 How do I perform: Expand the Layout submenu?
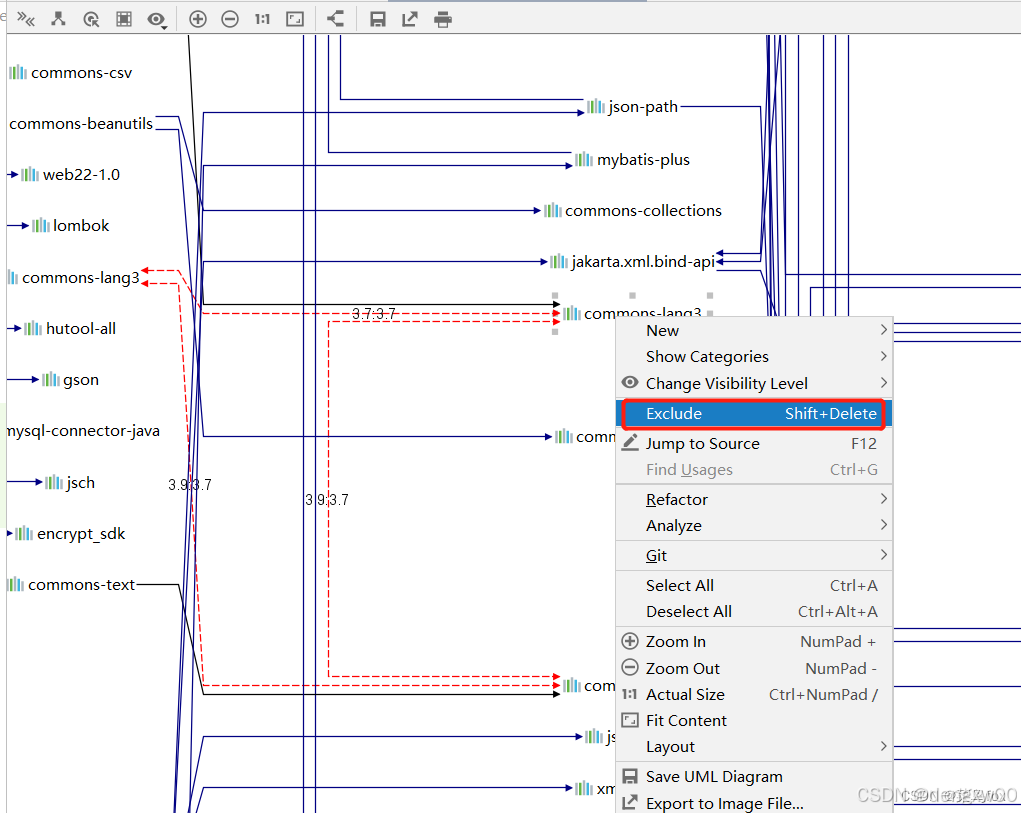click(754, 747)
